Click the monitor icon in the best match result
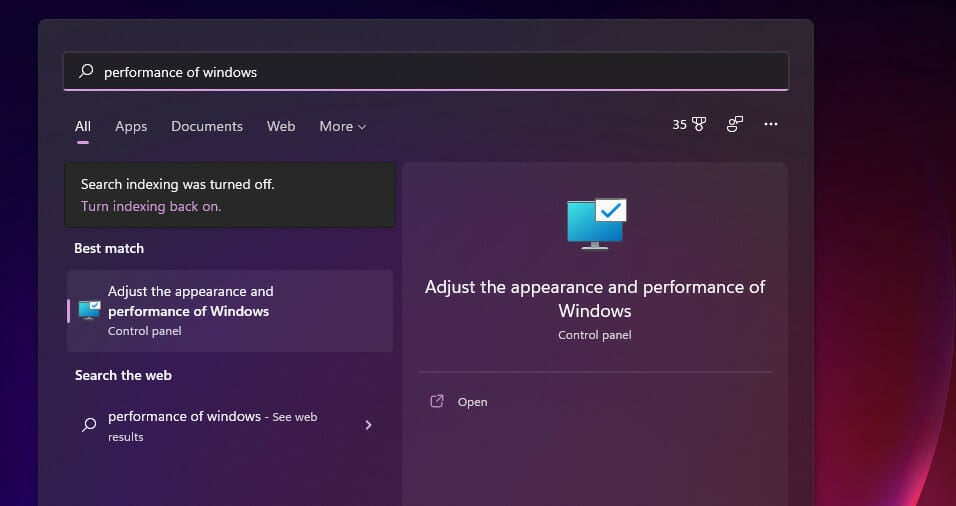956x506 pixels. [x=90, y=310]
